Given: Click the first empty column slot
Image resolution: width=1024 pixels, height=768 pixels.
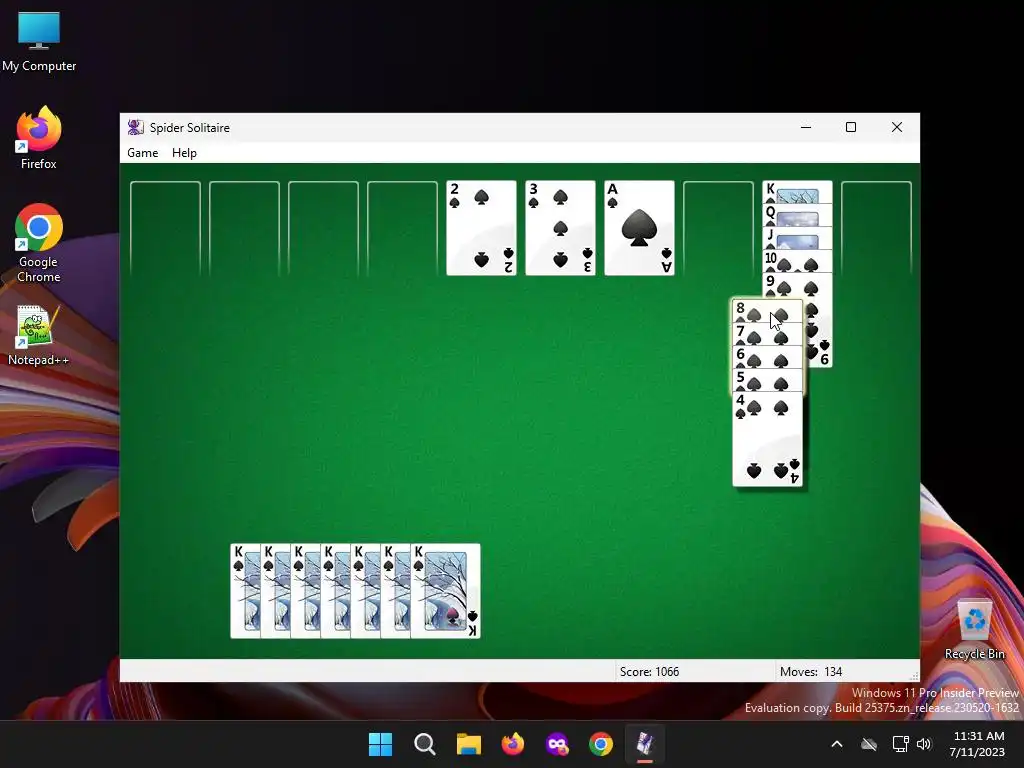Looking at the screenshot, I should (x=165, y=228).
